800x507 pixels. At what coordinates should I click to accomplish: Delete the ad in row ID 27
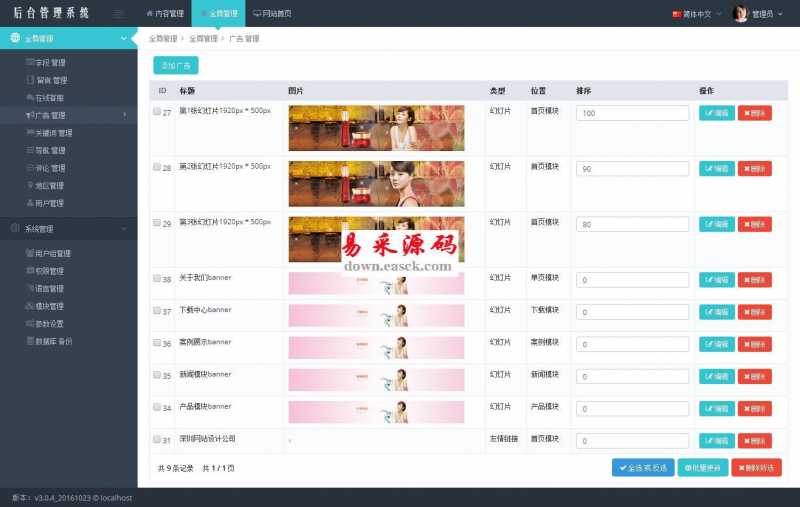click(755, 113)
